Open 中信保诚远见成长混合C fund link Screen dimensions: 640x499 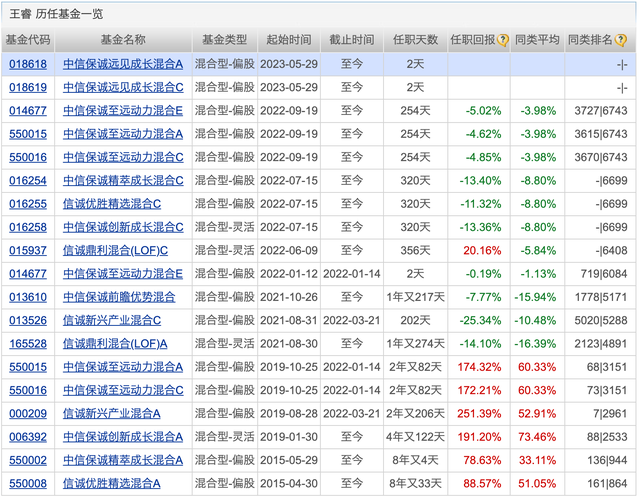[123, 87]
